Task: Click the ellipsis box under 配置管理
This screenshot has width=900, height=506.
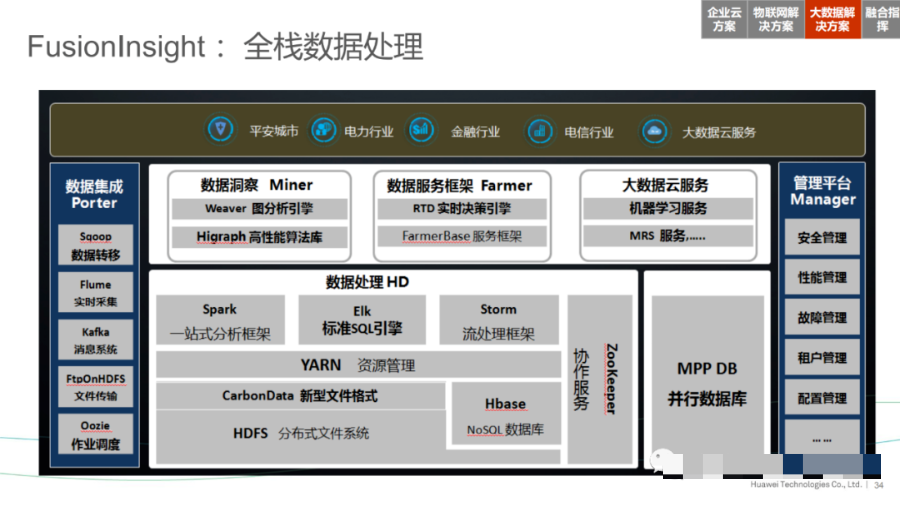Action: tap(822, 438)
